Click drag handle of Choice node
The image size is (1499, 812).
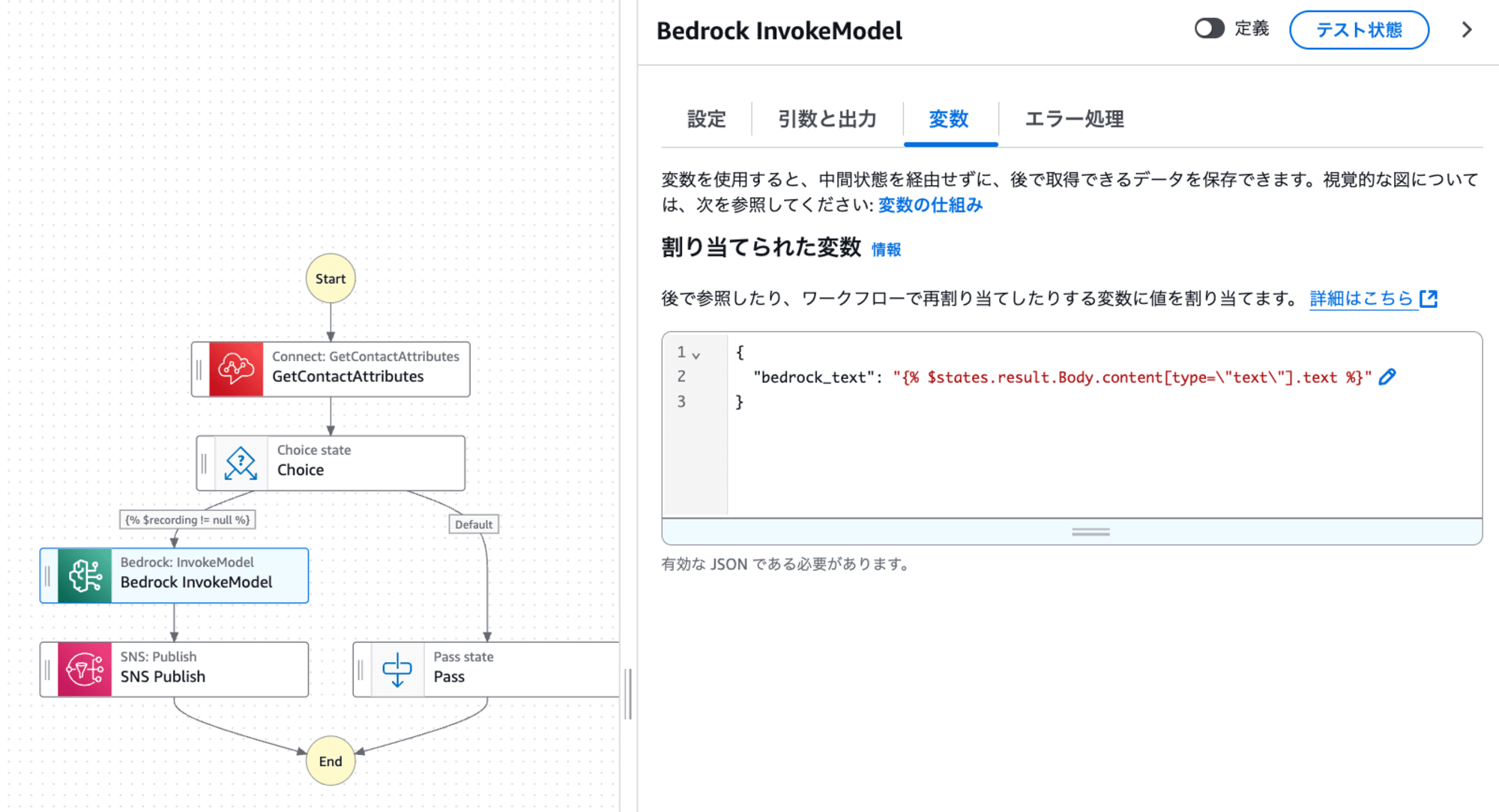[x=204, y=464]
